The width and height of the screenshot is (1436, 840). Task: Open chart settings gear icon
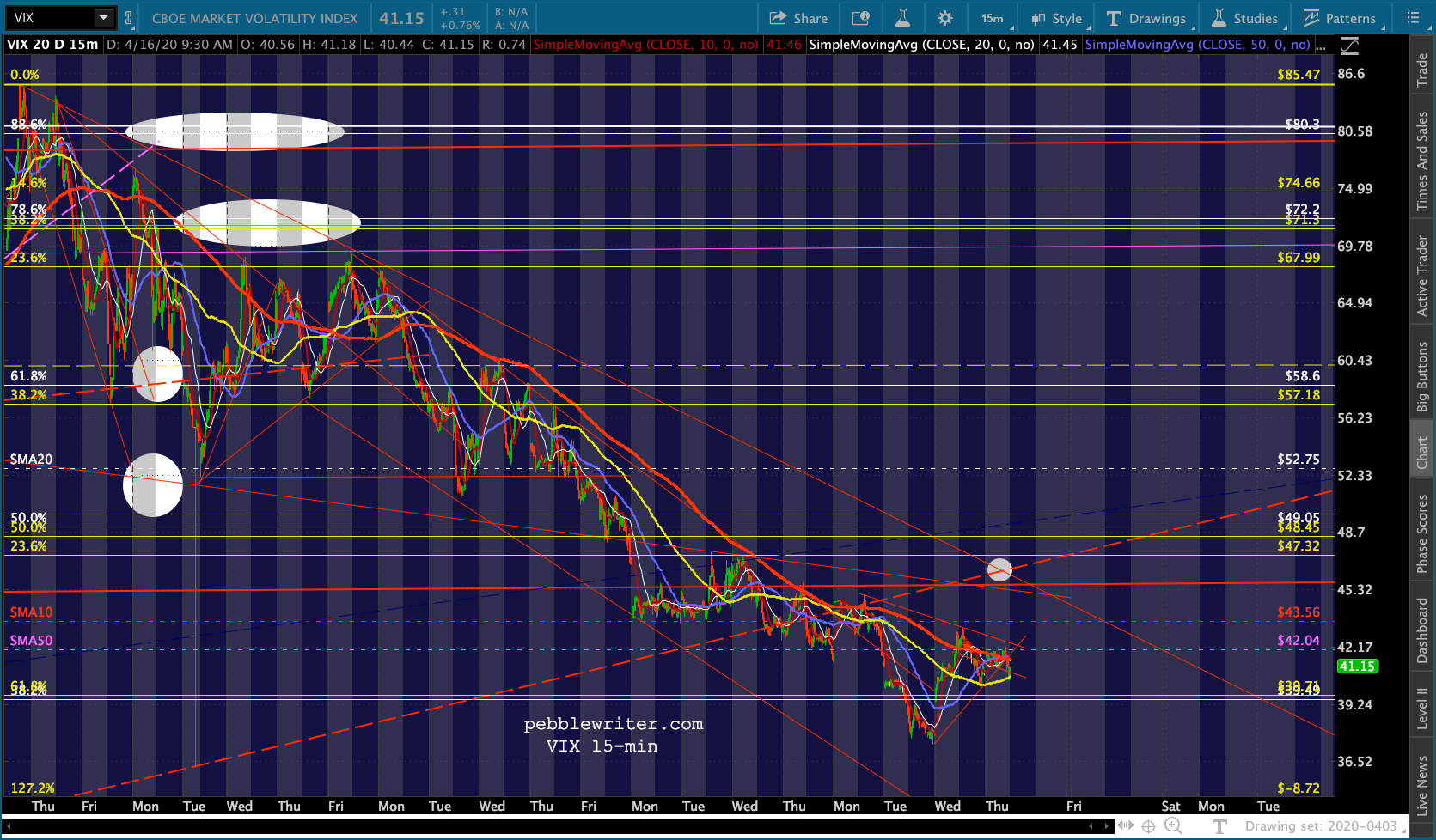coord(945,18)
